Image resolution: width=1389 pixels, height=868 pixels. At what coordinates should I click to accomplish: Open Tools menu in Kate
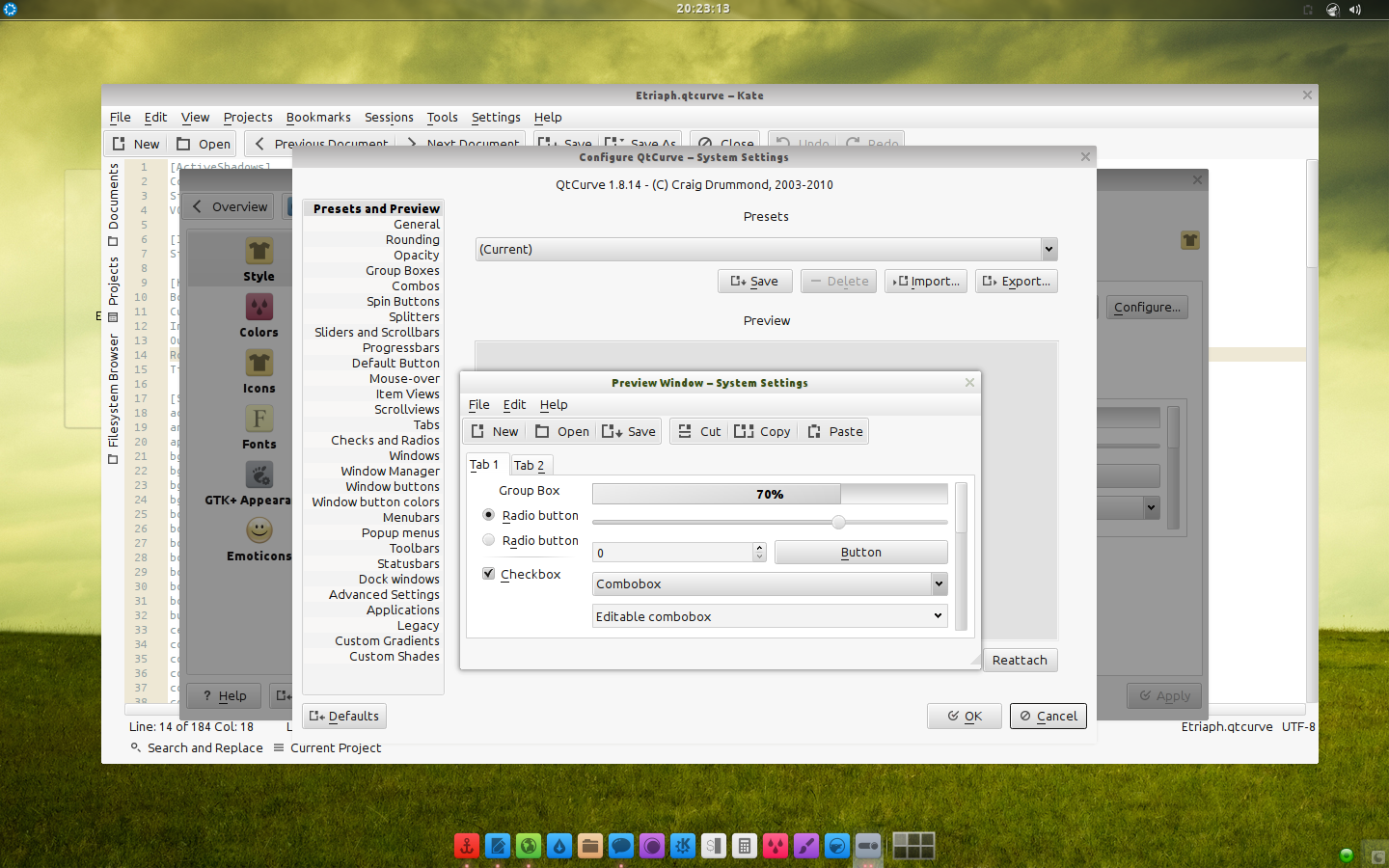tap(442, 117)
